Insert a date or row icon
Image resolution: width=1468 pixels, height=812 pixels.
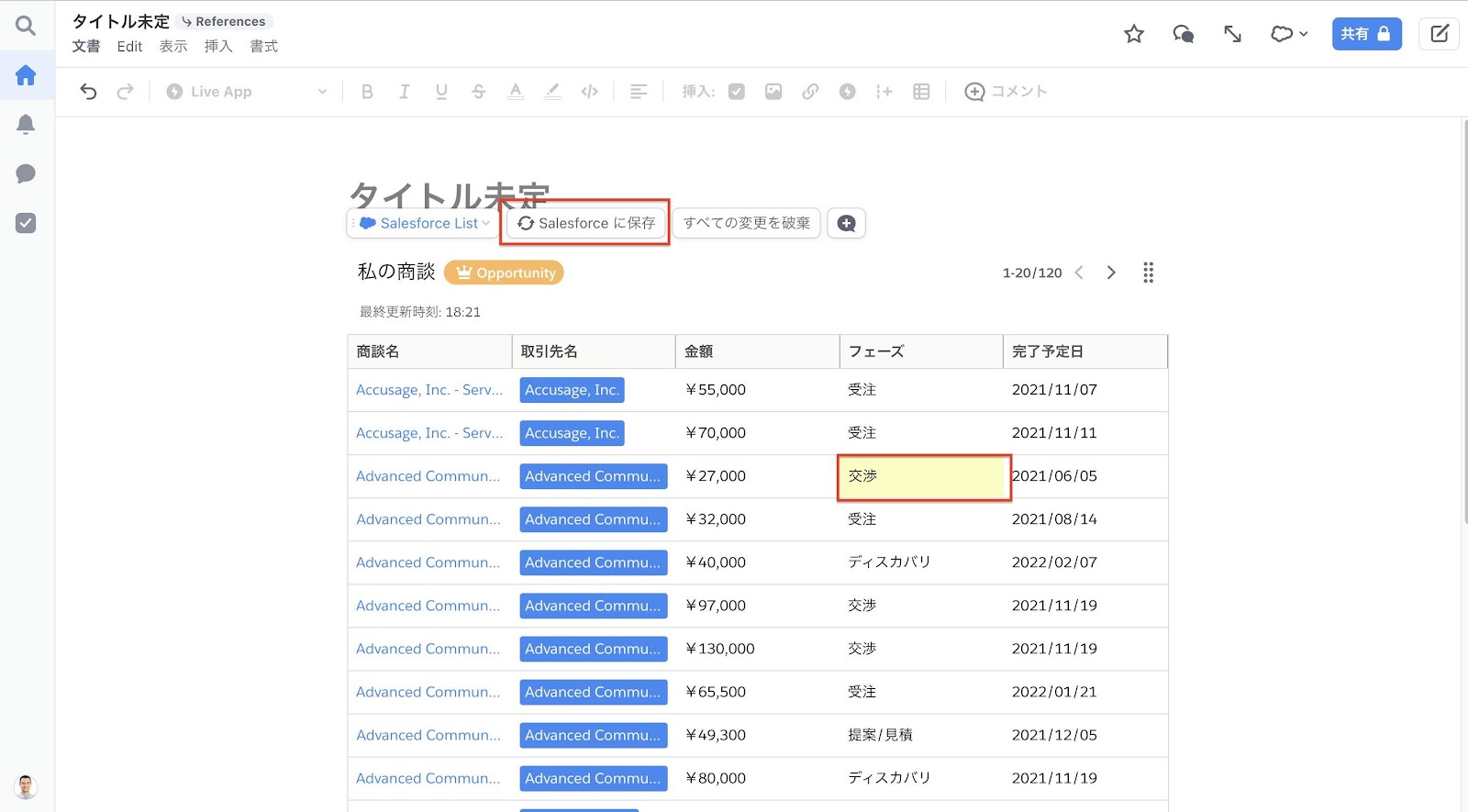coord(884,92)
